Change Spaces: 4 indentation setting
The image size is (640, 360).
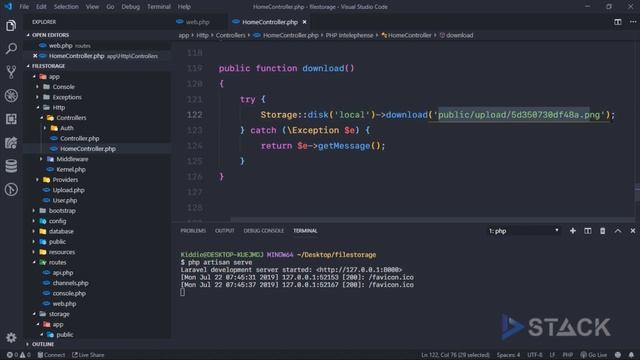tap(508, 355)
